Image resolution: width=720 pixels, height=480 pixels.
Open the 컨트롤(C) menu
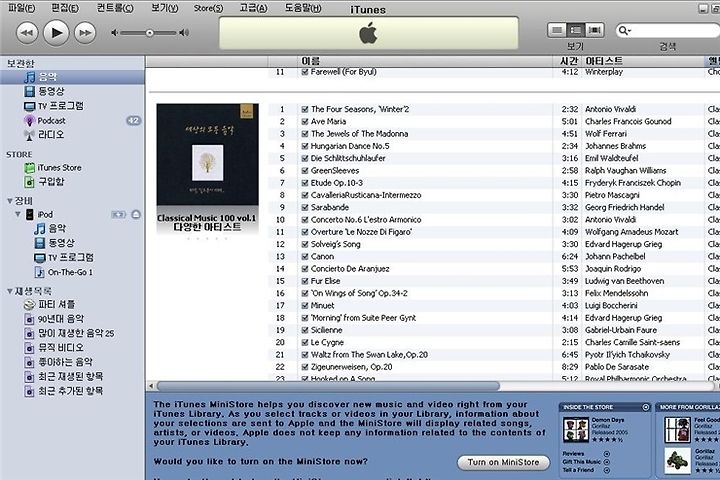(x=115, y=8)
